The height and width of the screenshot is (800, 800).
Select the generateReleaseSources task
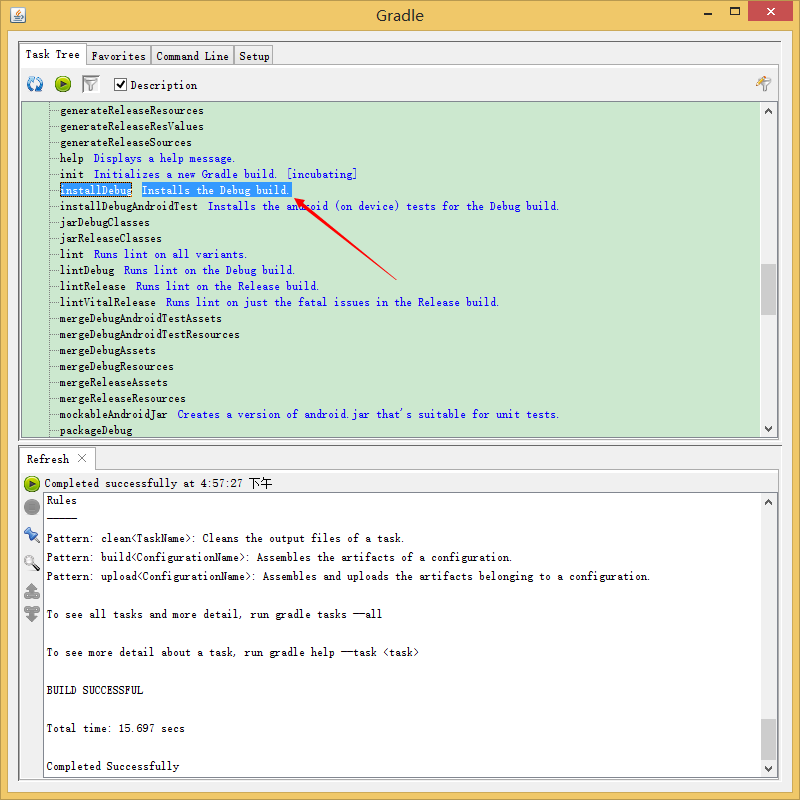(126, 142)
